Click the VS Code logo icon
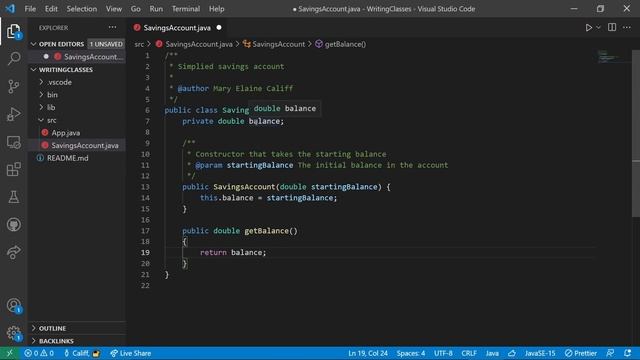Image resolution: width=640 pixels, height=360 pixels. (10, 9)
